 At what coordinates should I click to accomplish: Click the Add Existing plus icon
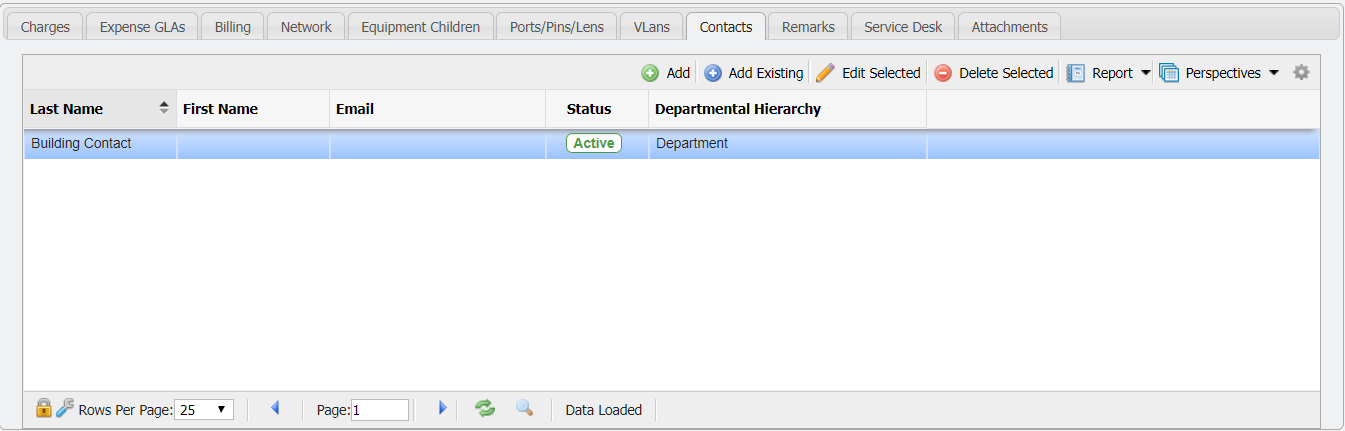(713, 73)
